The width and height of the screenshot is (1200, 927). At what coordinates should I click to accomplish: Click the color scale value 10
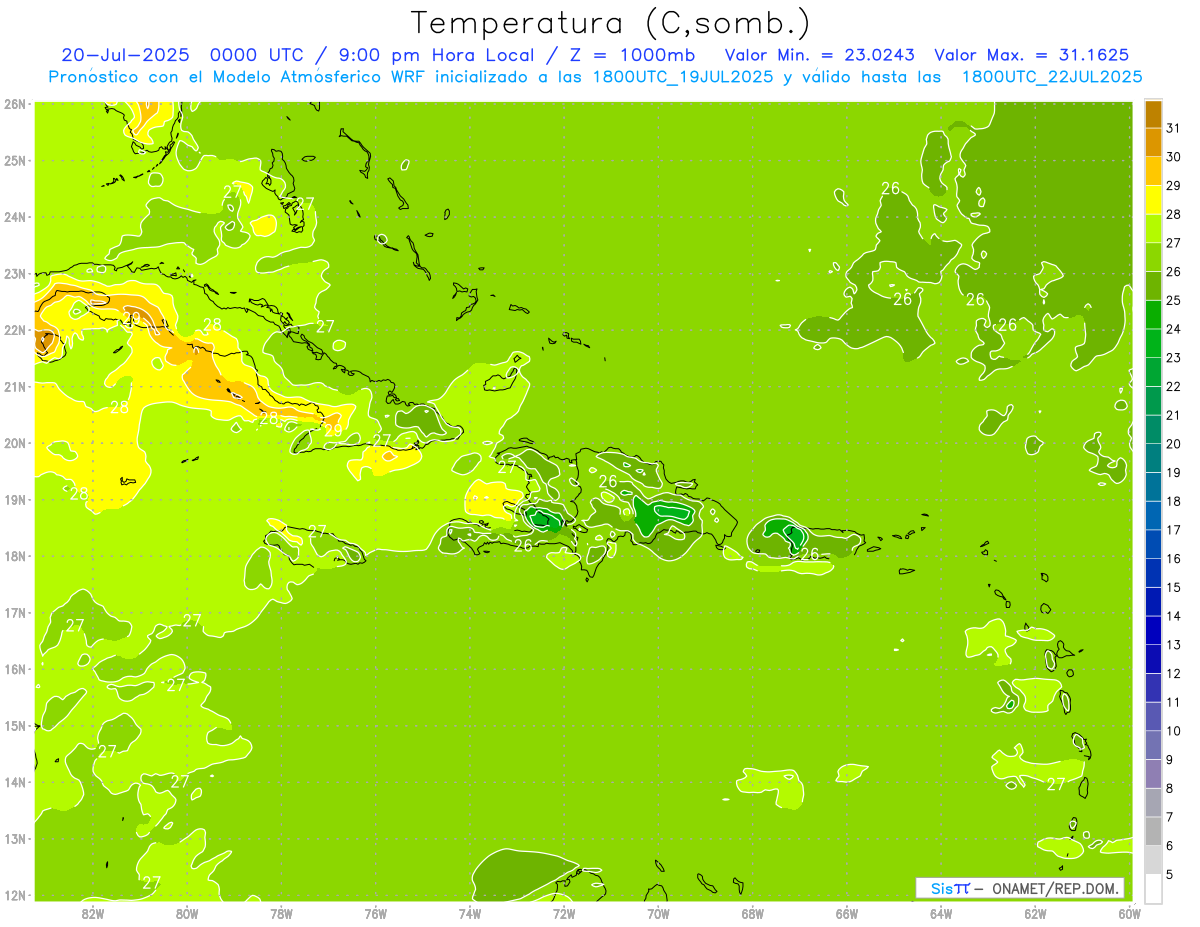pyautogui.click(x=1174, y=731)
